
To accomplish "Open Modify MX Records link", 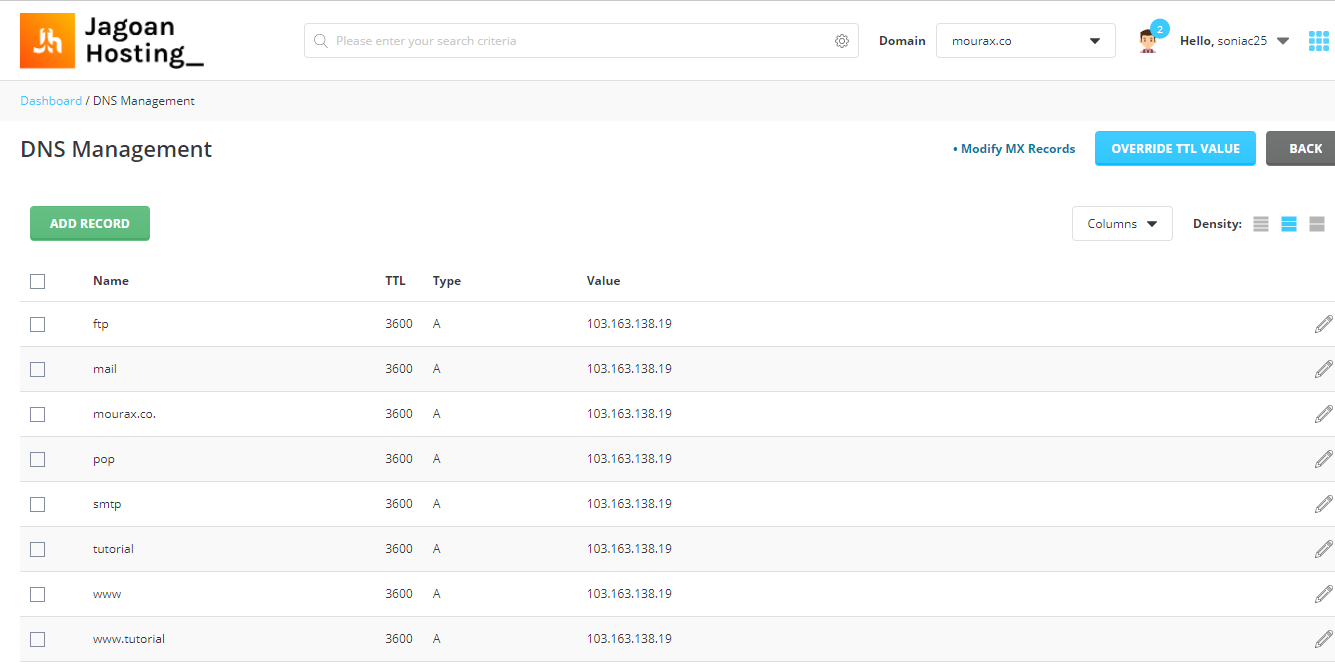I will coord(1014,149).
